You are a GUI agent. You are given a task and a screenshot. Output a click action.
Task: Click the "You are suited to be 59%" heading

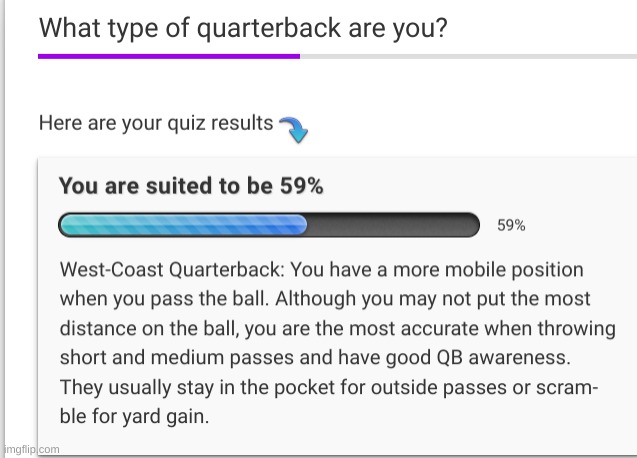[190, 186]
